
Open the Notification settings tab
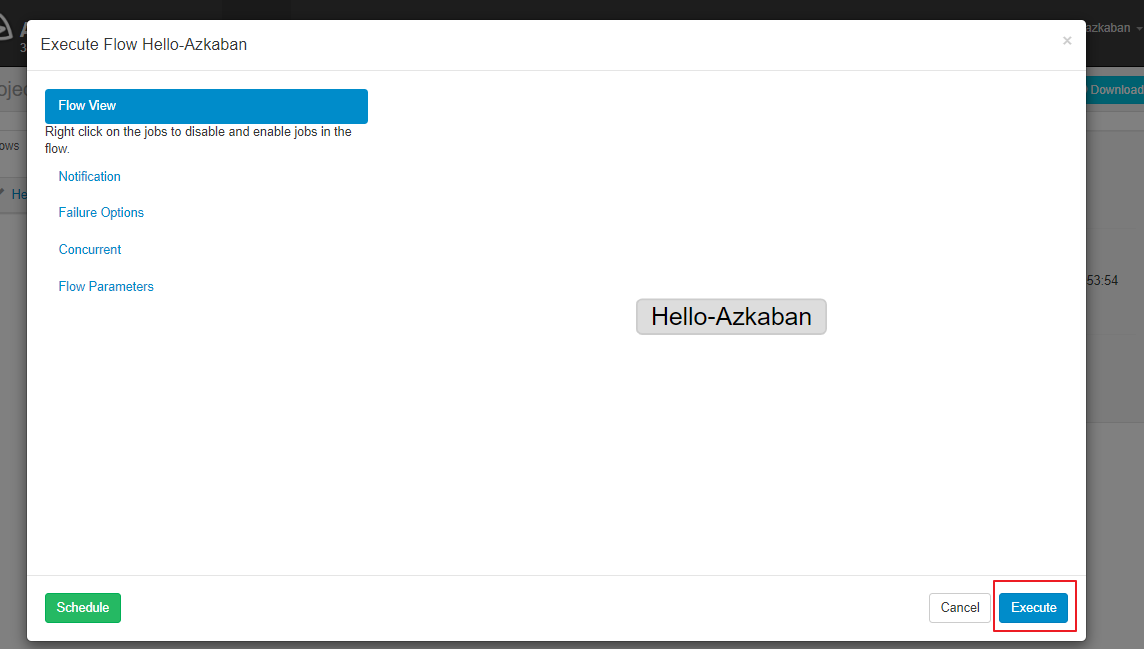click(89, 177)
